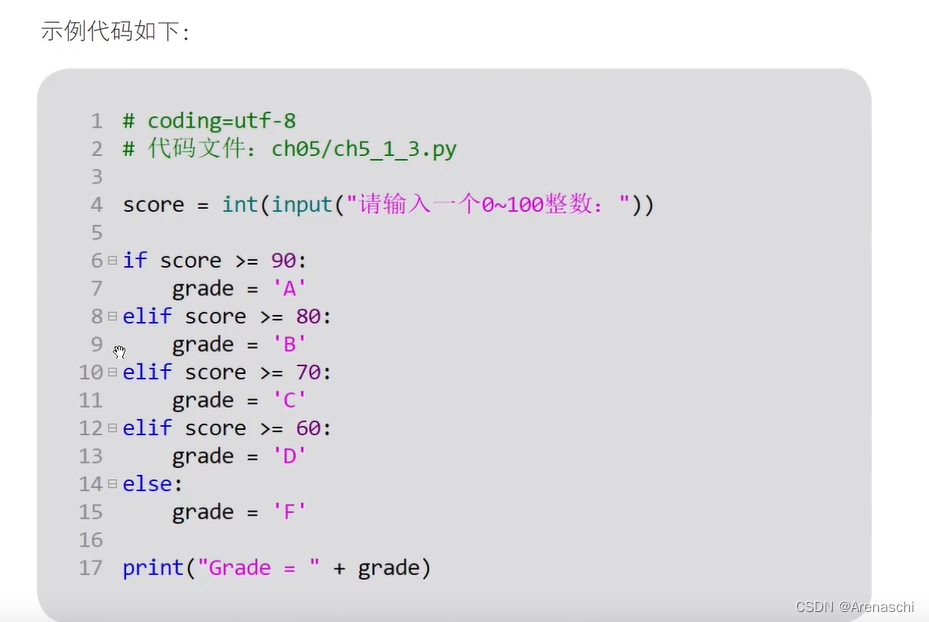Click the 'elif' keyword on line 8
The width and height of the screenshot is (929, 622).
tap(147, 316)
